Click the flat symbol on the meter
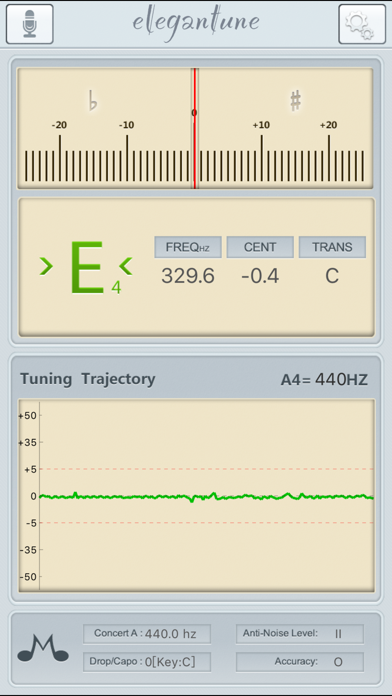 click(93, 100)
